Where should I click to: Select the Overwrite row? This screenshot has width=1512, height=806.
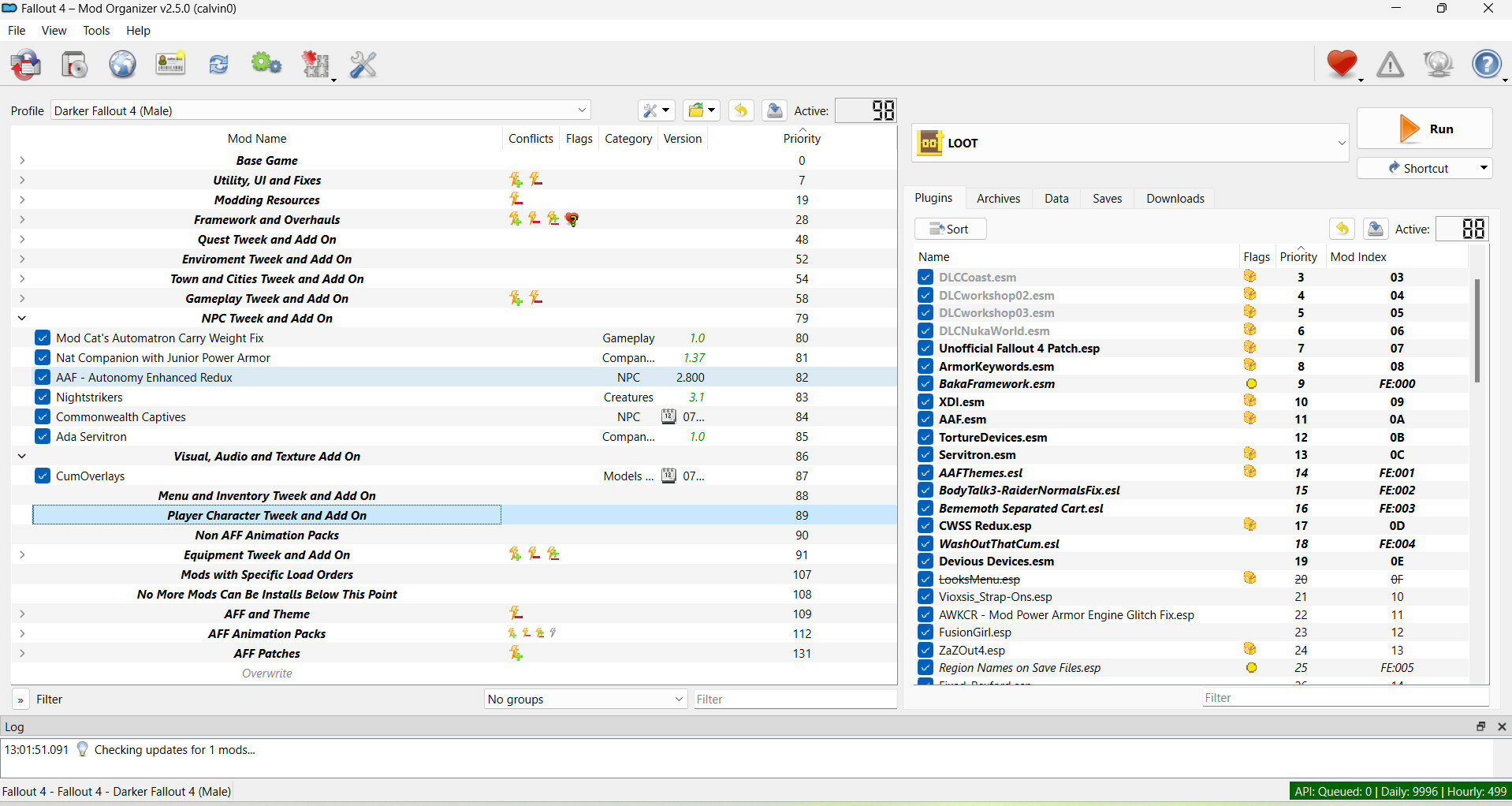point(454,673)
